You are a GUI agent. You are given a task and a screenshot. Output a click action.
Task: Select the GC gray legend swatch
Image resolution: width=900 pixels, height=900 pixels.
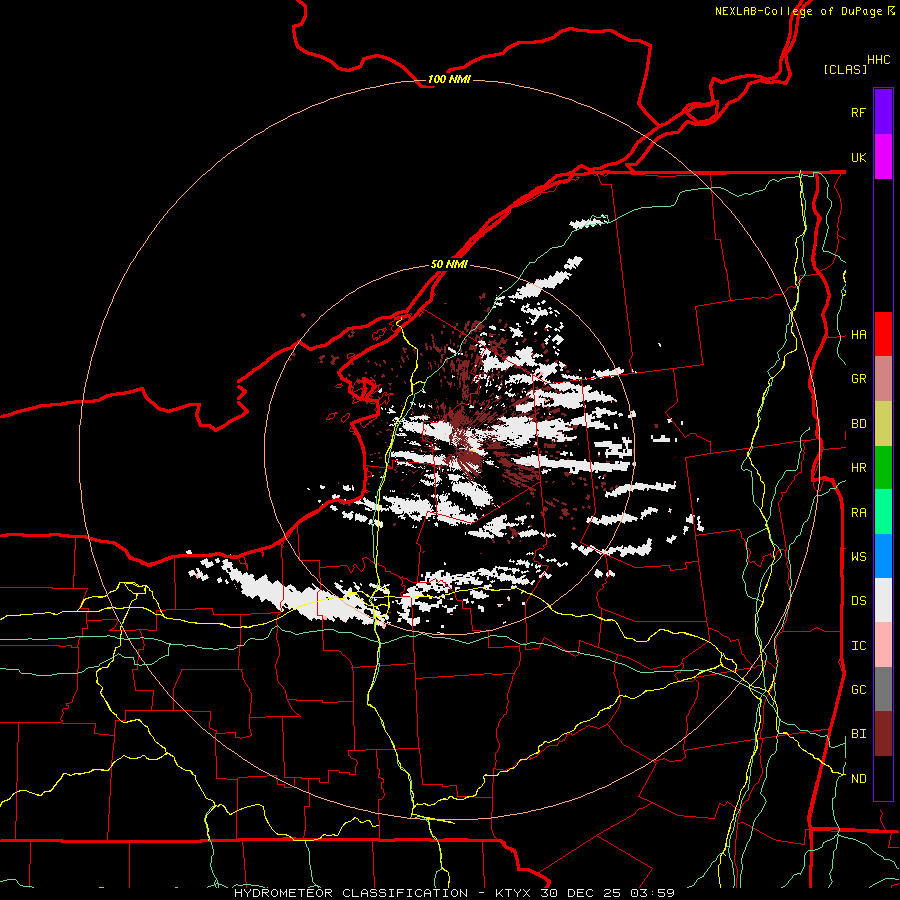(x=883, y=689)
